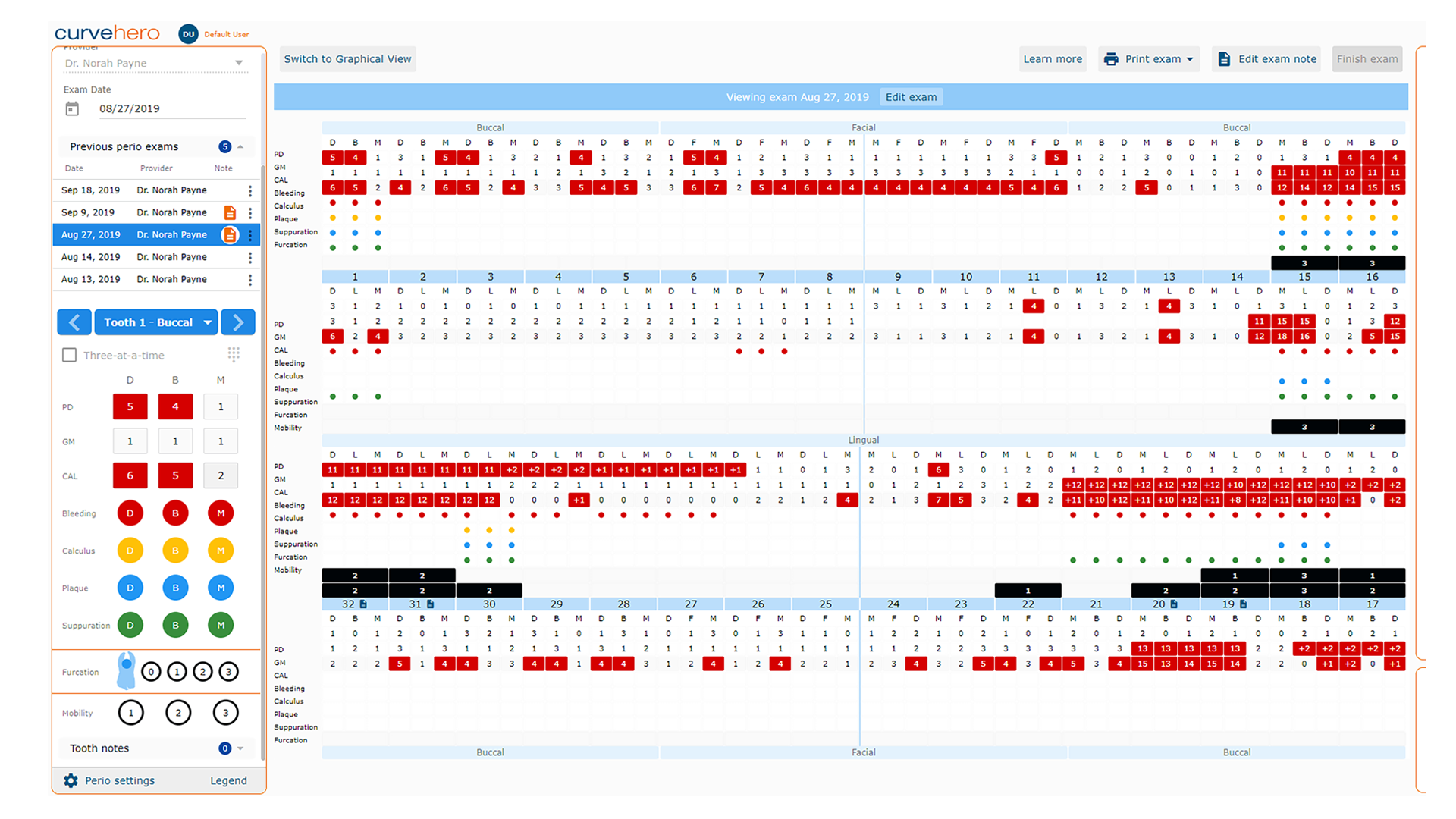Click the PD B value 4 box
Image resolution: width=1456 pixels, height=819 pixels.
tap(176, 406)
